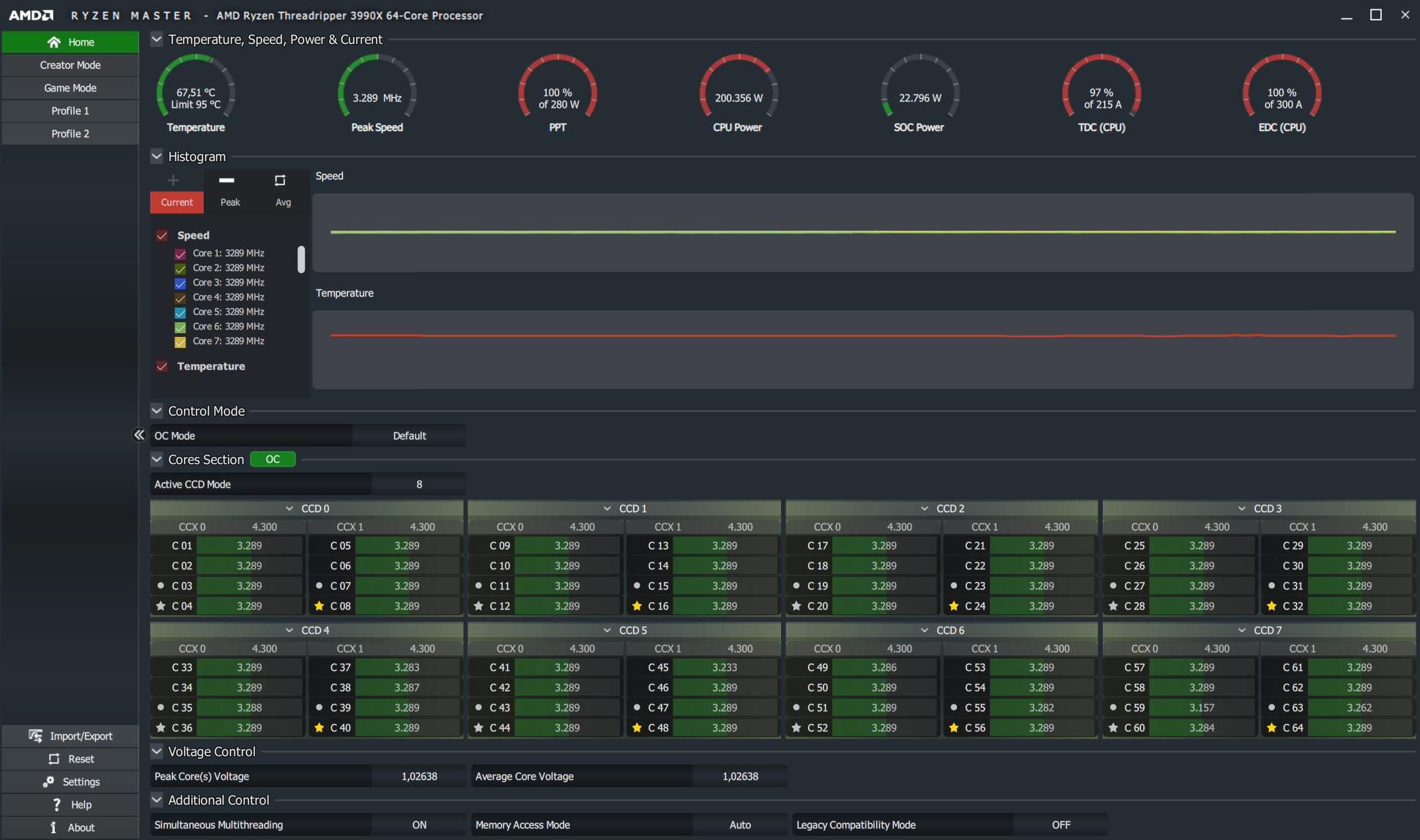Select the Avg histogram mode icon
The image size is (1420, 840).
click(x=280, y=180)
